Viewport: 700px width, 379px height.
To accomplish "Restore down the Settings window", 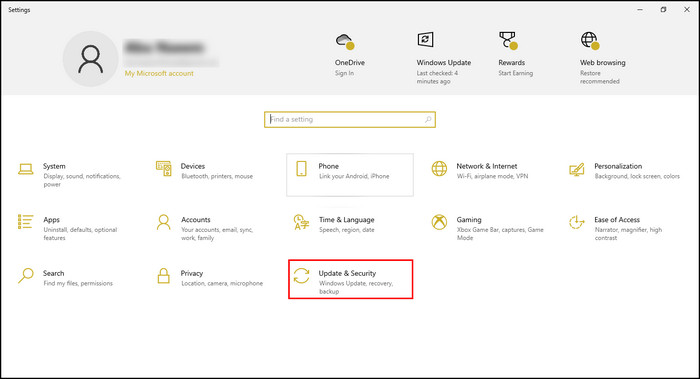I will (663, 9).
